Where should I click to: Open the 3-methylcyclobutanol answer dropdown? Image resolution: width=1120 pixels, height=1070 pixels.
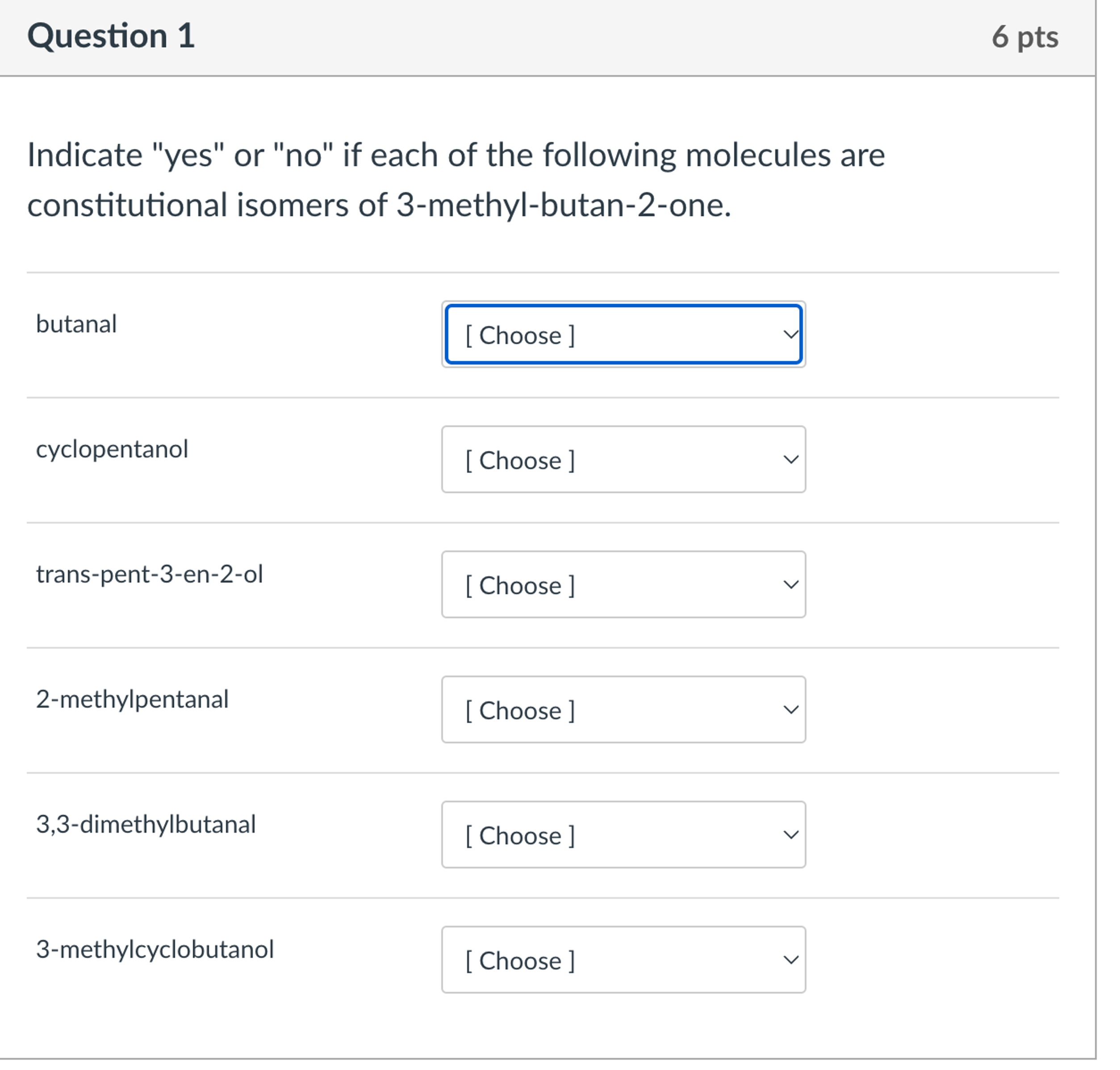(623, 960)
